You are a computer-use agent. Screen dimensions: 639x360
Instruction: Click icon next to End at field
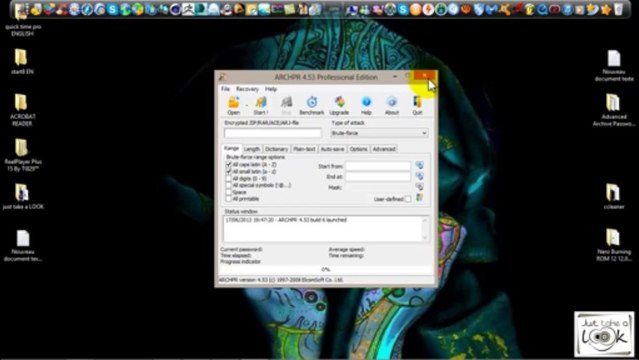[419, 176]
